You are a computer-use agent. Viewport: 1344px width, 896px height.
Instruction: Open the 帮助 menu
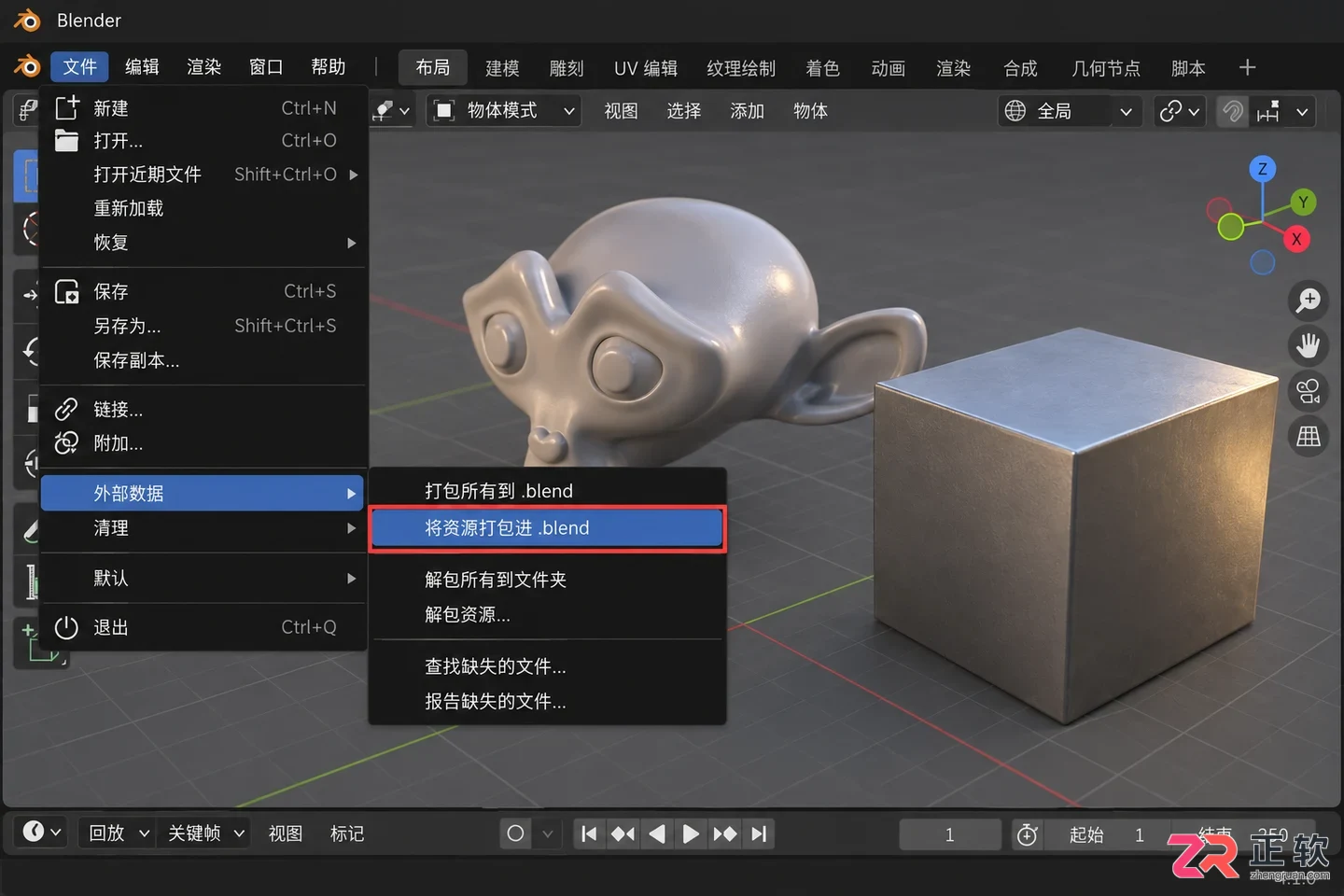pyautogui.click(x=329, y=67)
